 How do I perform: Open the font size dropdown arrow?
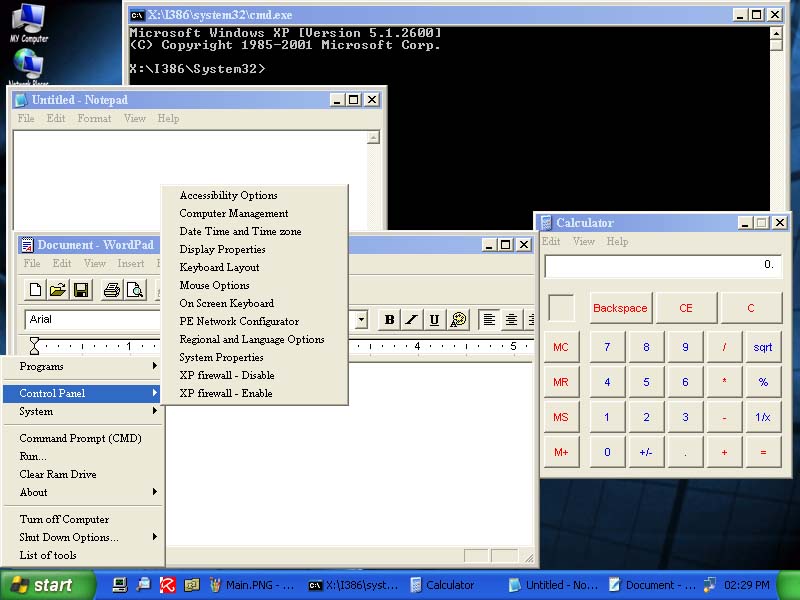coord(360,320)
